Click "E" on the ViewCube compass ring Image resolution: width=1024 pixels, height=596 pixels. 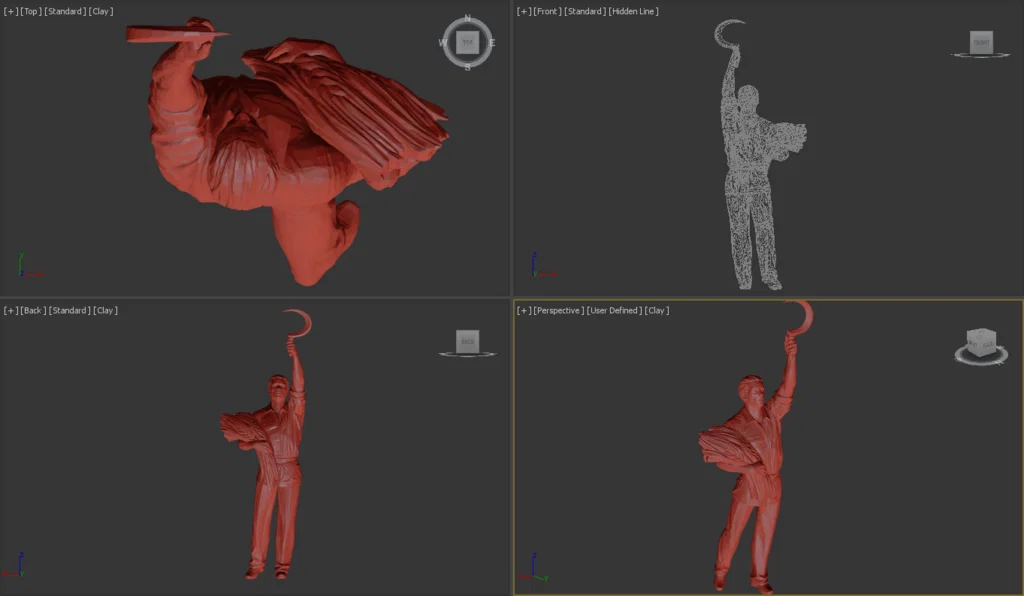491,43
